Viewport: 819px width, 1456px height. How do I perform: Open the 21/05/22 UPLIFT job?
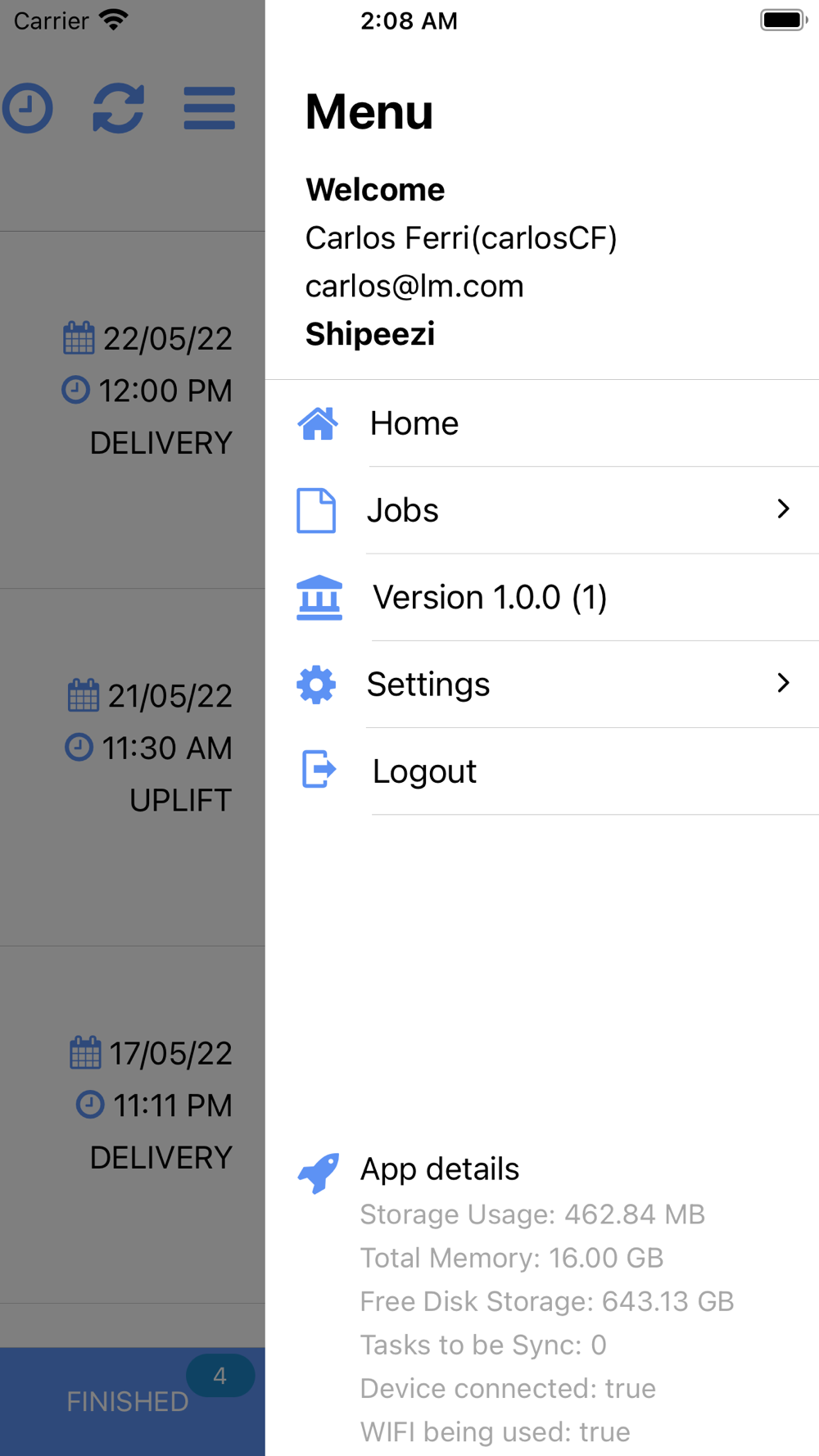(x=133, y=767)
